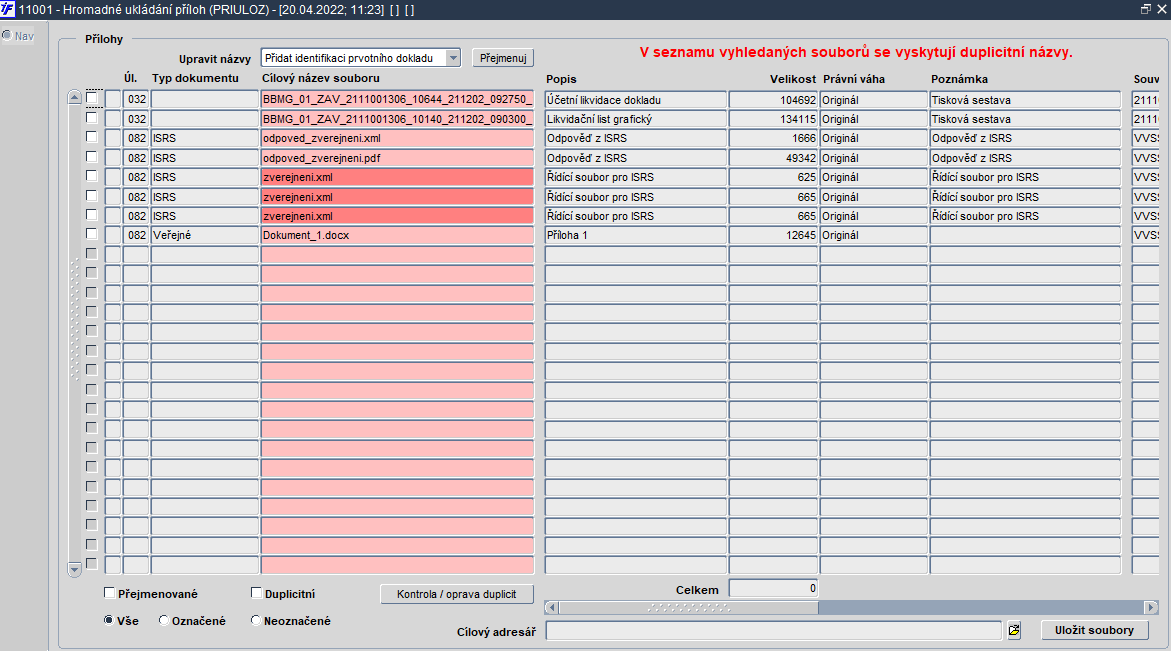Select the odpoved_zverejneni.pdf filename field
This screenshot has height=651, width=1171.
click(397, 158)
